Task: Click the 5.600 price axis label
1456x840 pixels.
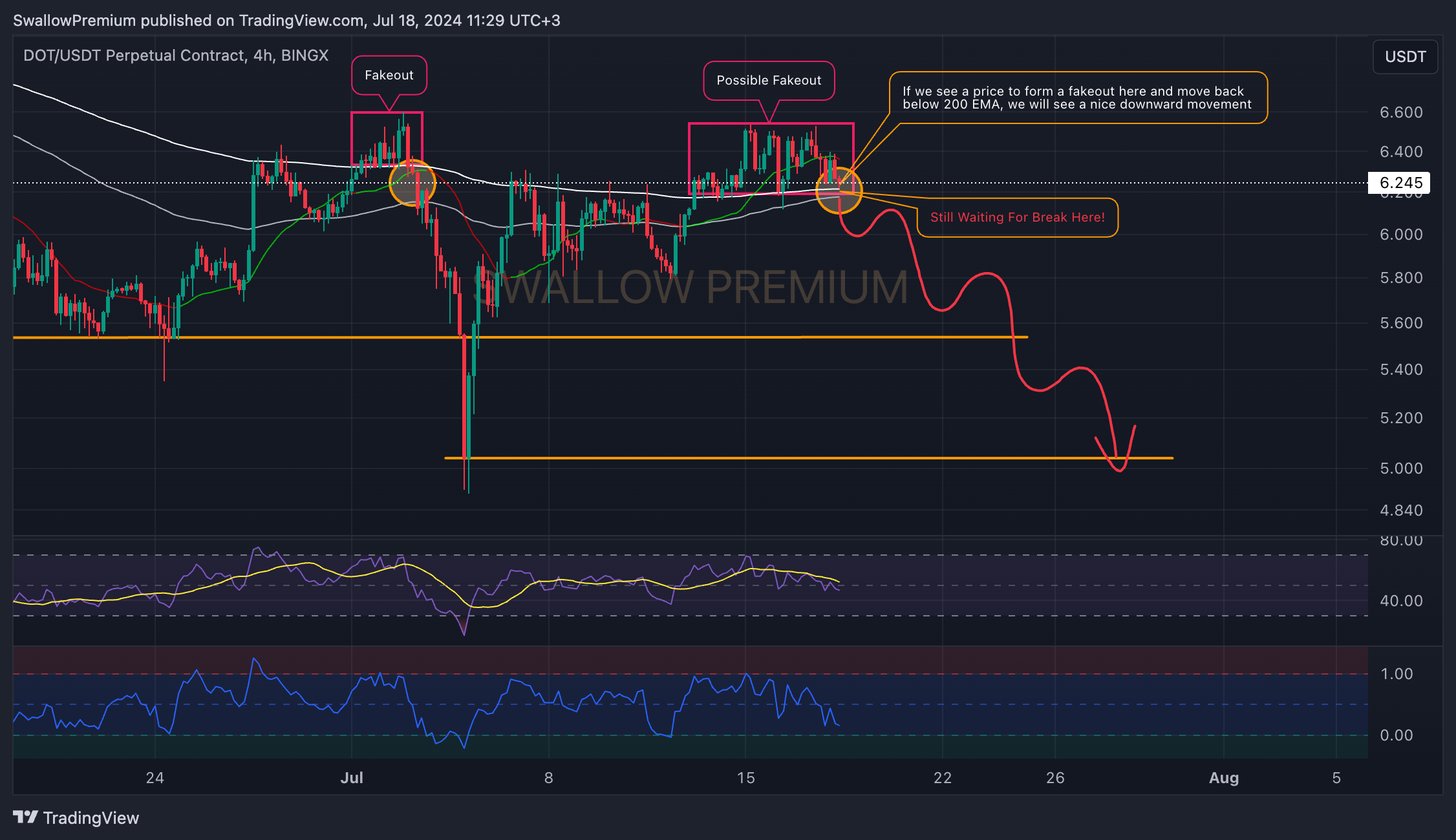Action: (1401, 323)
